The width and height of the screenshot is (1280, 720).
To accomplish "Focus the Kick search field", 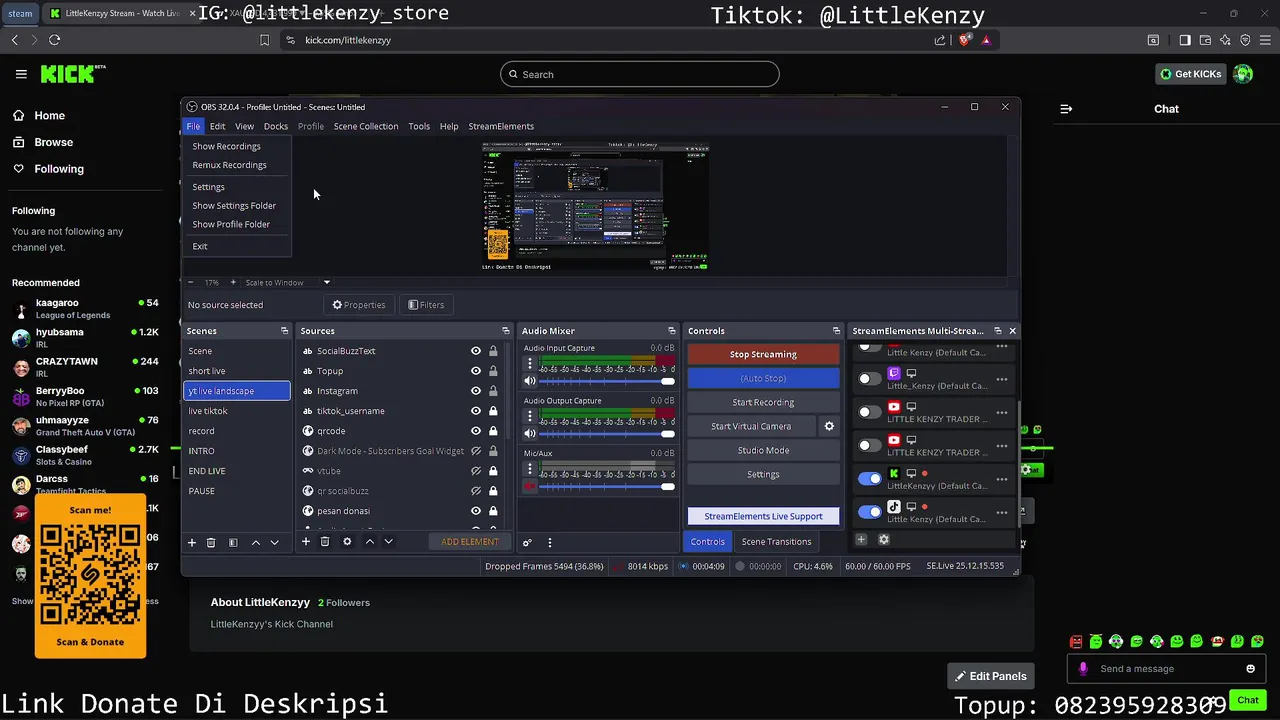I will [x=640, y=74].
